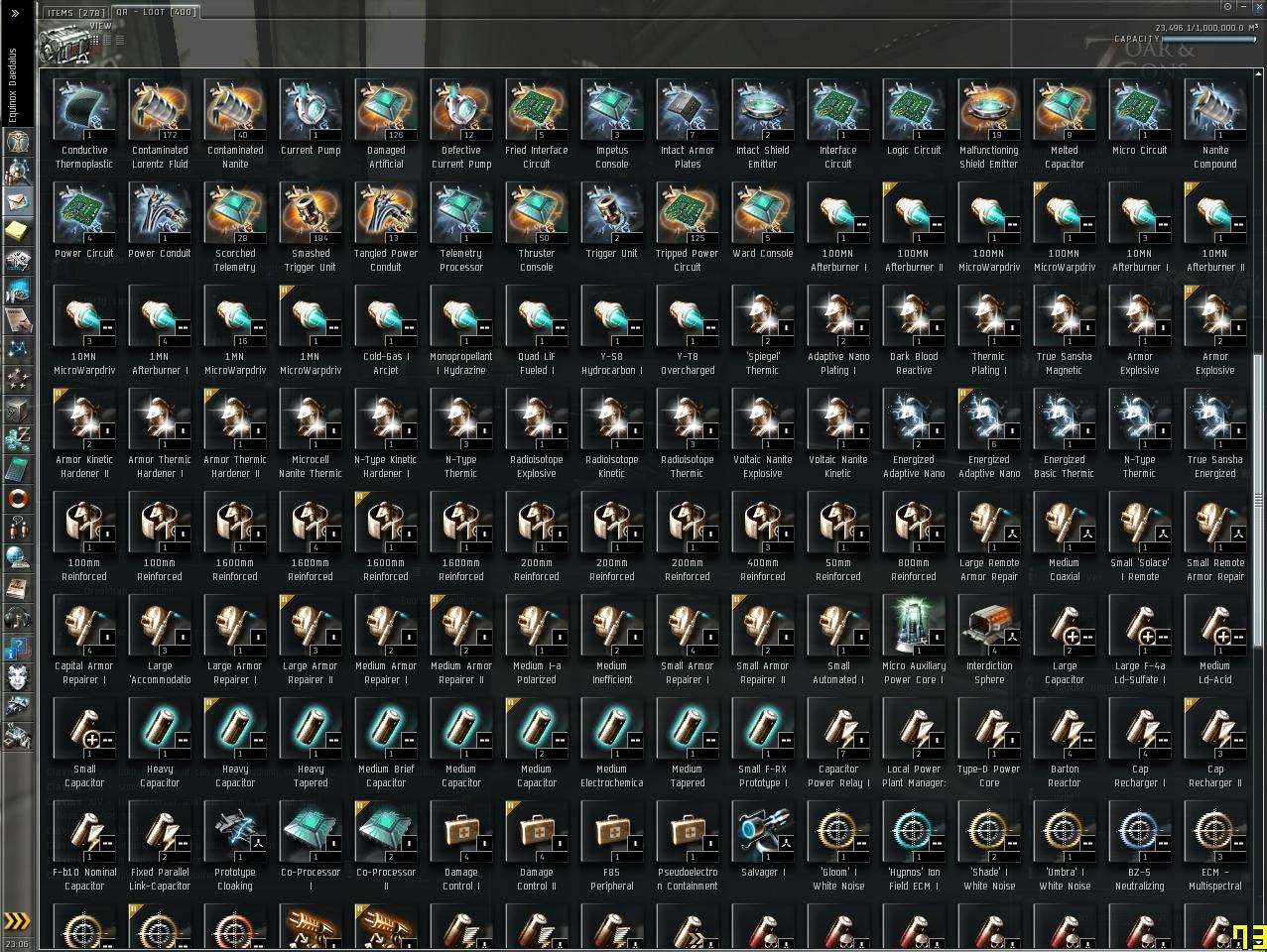The height and width of the screenshot is (952, 1267).
Task: Open the jukebox headphones icon
Action: coord(17,617)
